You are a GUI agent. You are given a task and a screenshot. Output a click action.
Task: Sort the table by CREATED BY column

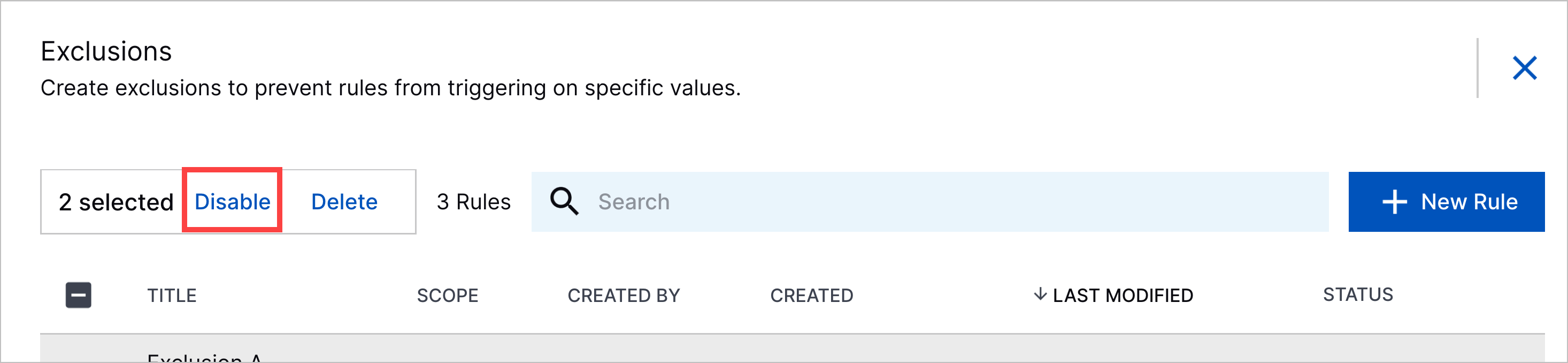624,296
